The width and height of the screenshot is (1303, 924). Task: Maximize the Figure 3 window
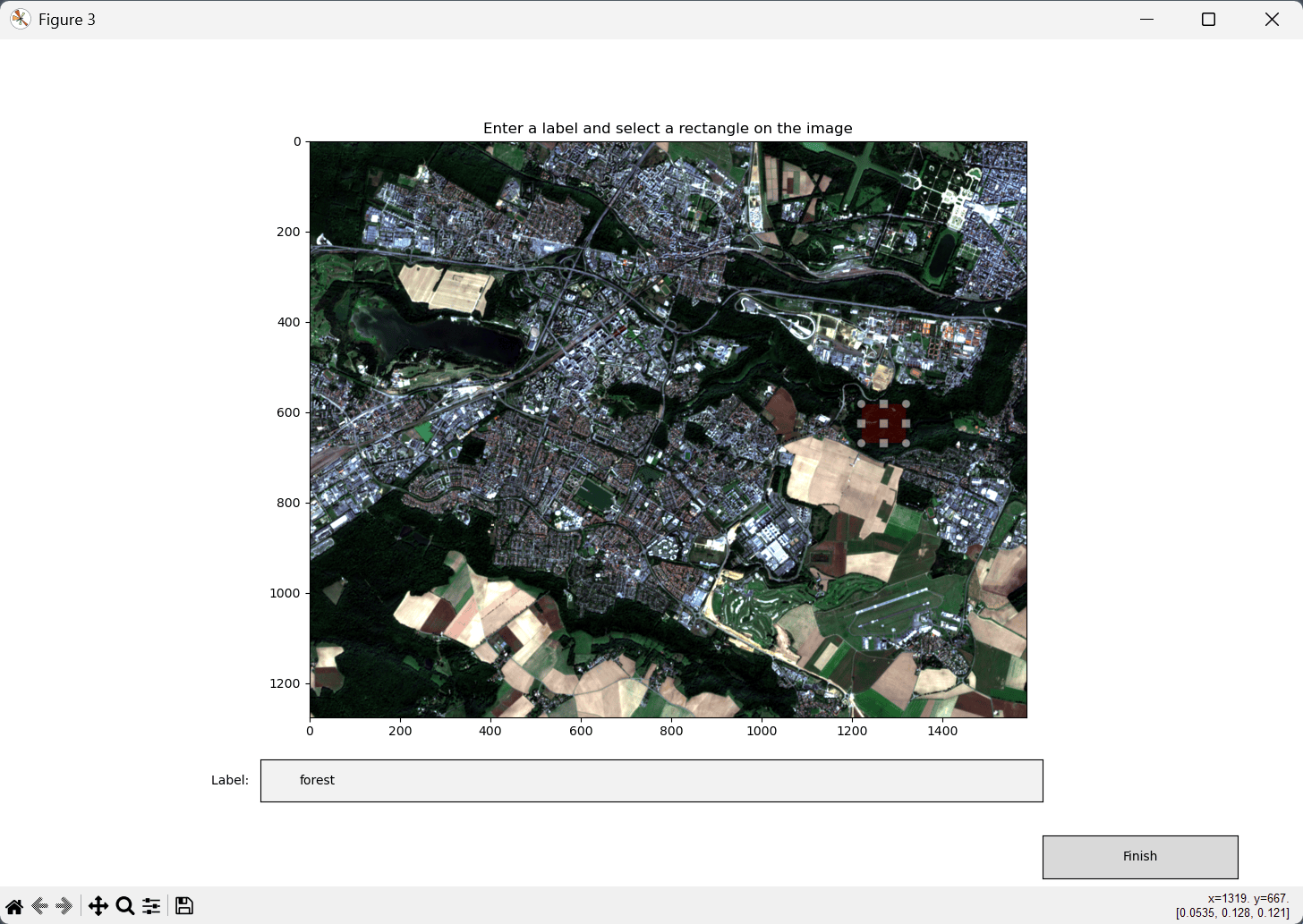(x=1208, y=20)
